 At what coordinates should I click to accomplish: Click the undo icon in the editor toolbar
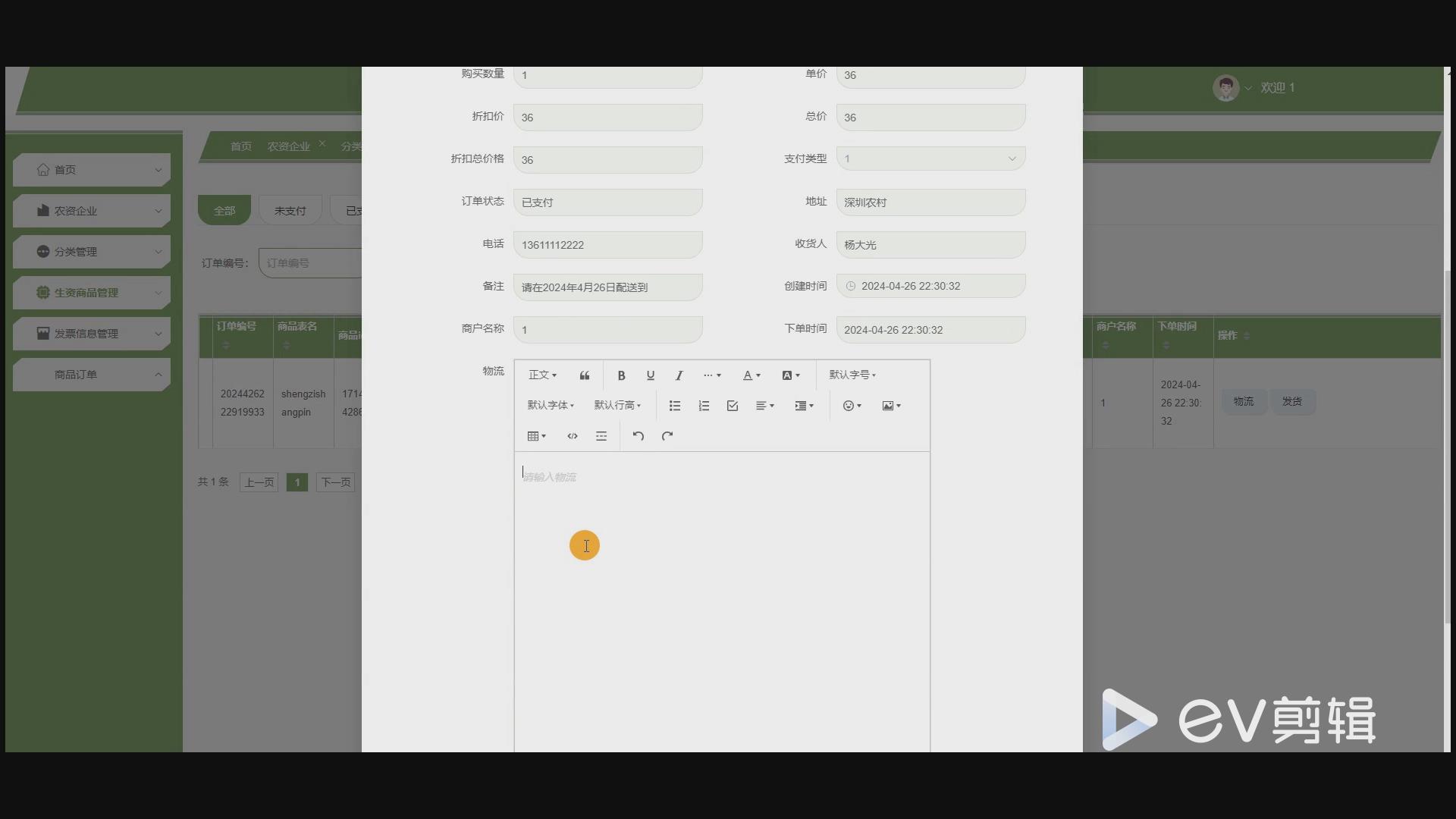638,436
